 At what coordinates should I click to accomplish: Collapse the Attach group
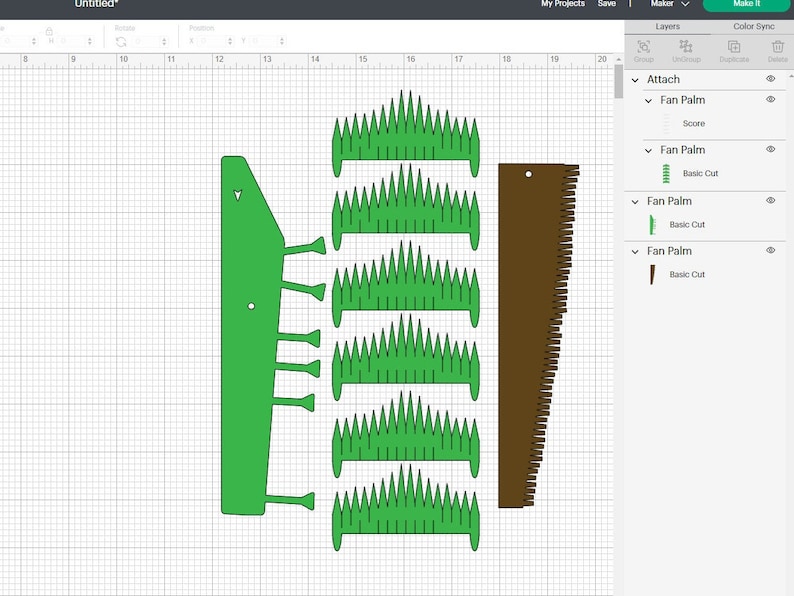coord(635,80)
